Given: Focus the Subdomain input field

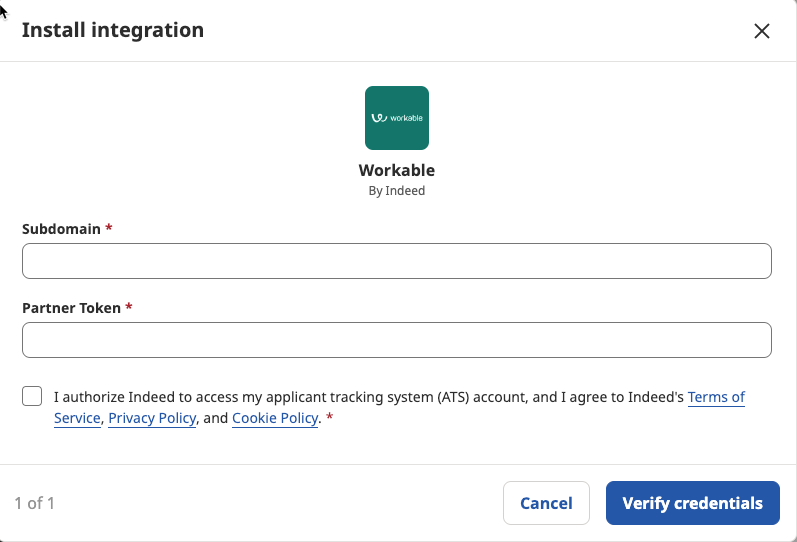Looking at the screenshot, I should point(397,261).
